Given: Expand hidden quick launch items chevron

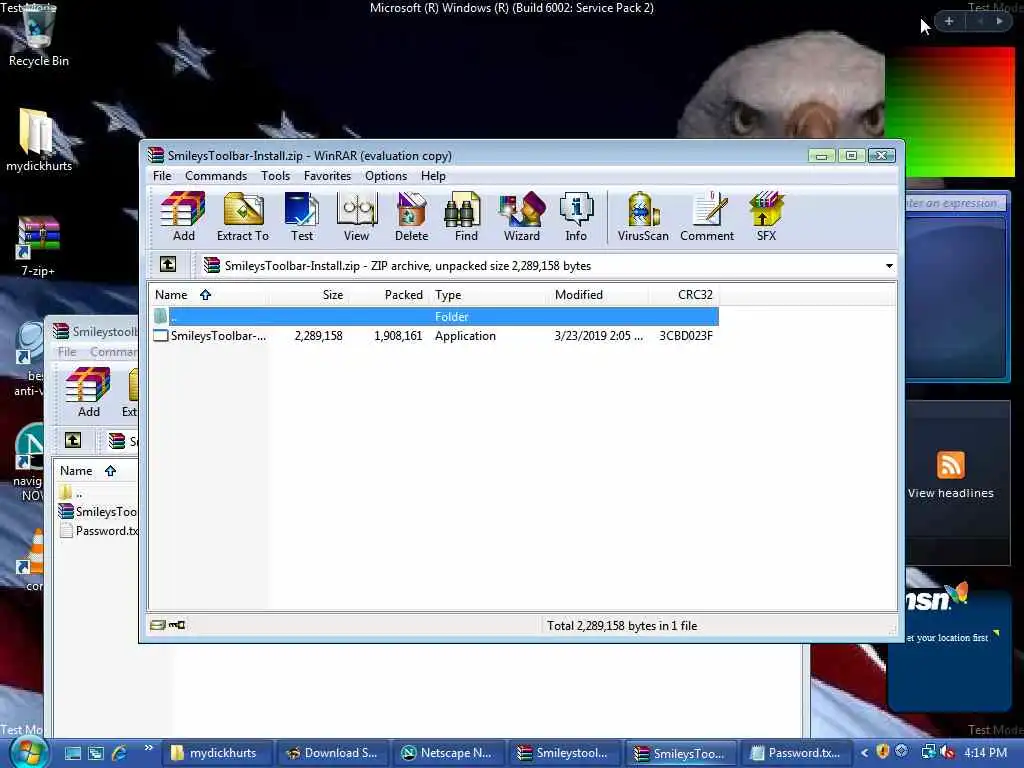Looking at the screenshot, I should click(x=148, y=748).
